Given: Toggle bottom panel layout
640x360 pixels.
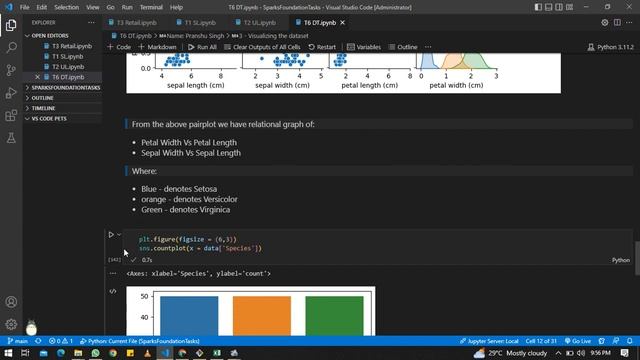Looking at the screenshot, I should 549,7.
